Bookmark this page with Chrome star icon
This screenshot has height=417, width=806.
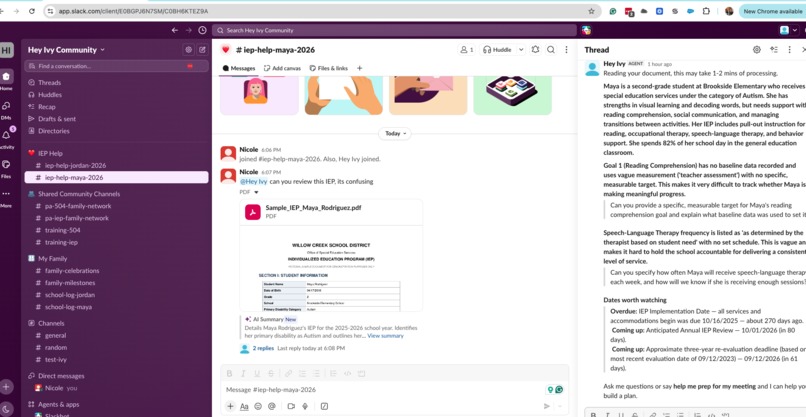[x=591, y=11]
